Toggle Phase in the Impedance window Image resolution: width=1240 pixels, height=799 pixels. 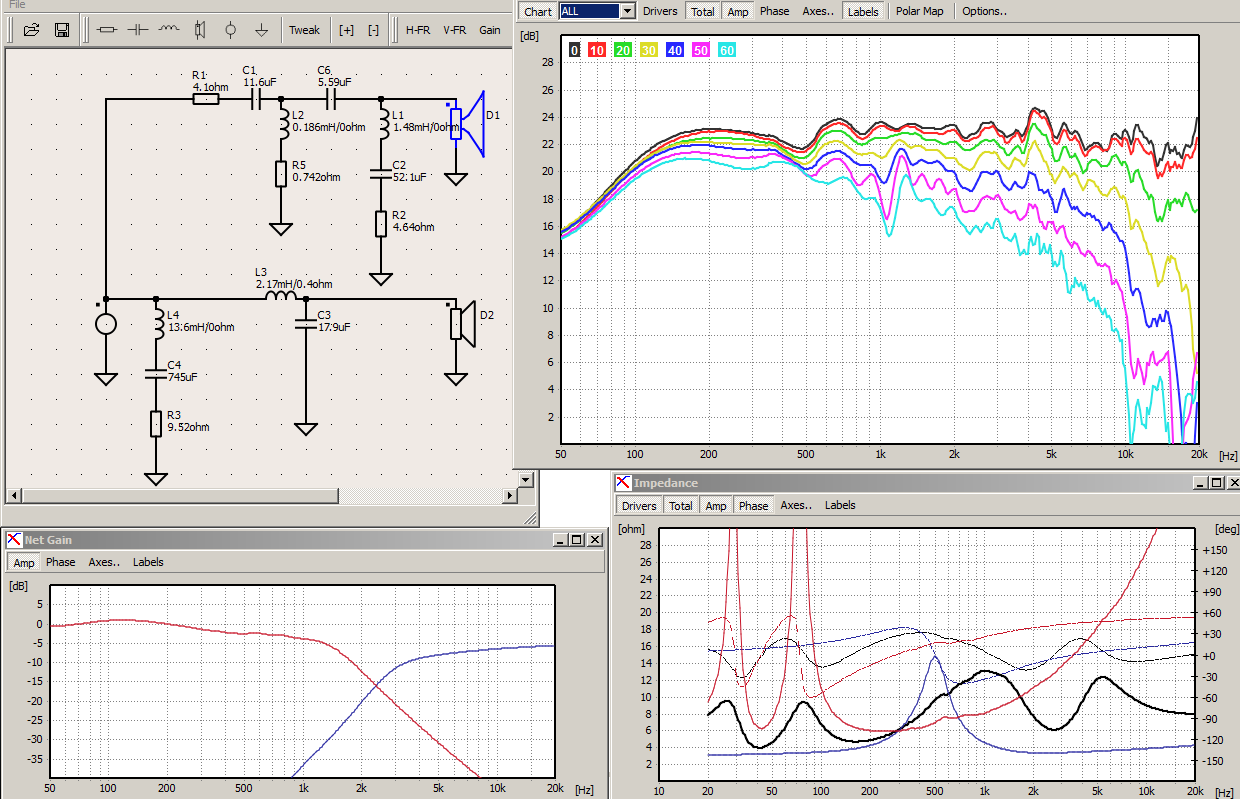point(753,506)
